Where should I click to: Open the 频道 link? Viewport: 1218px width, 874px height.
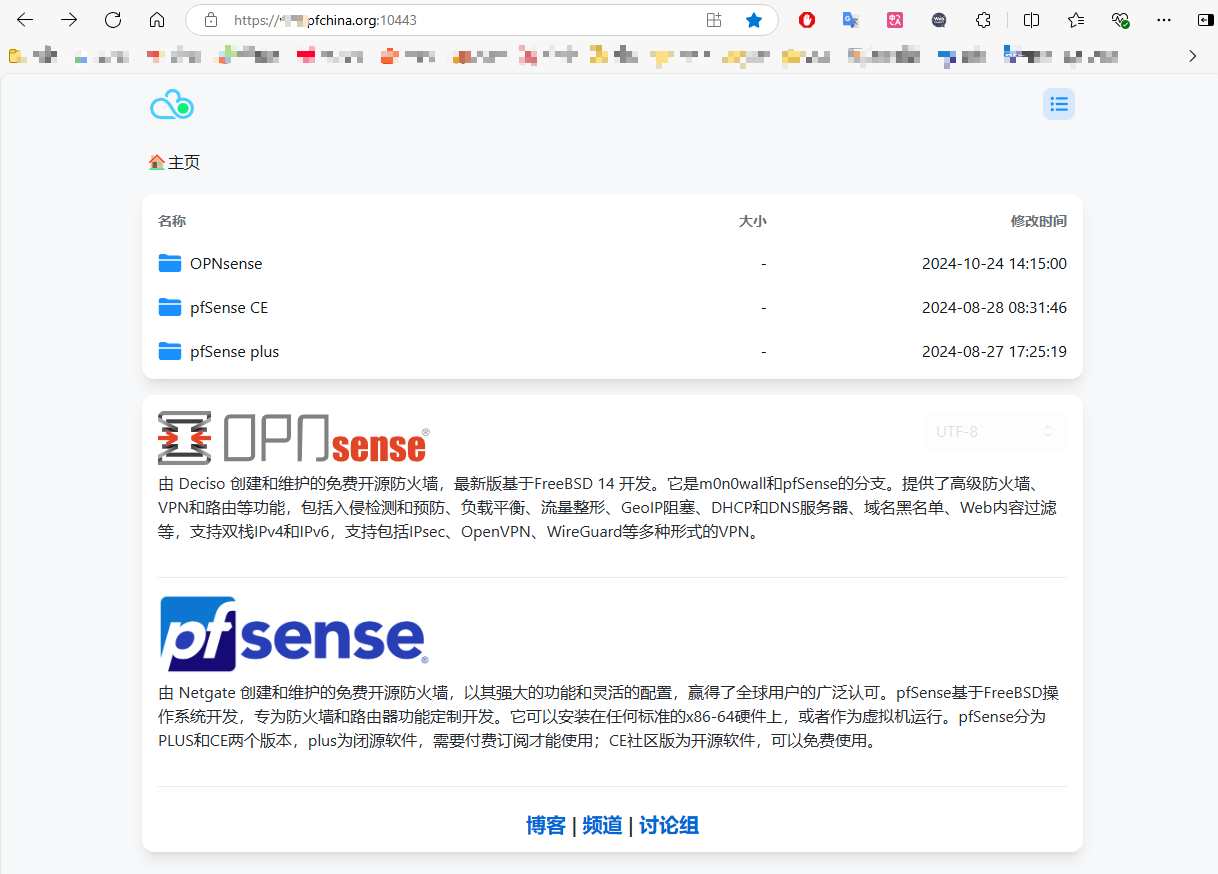[602, 825]
